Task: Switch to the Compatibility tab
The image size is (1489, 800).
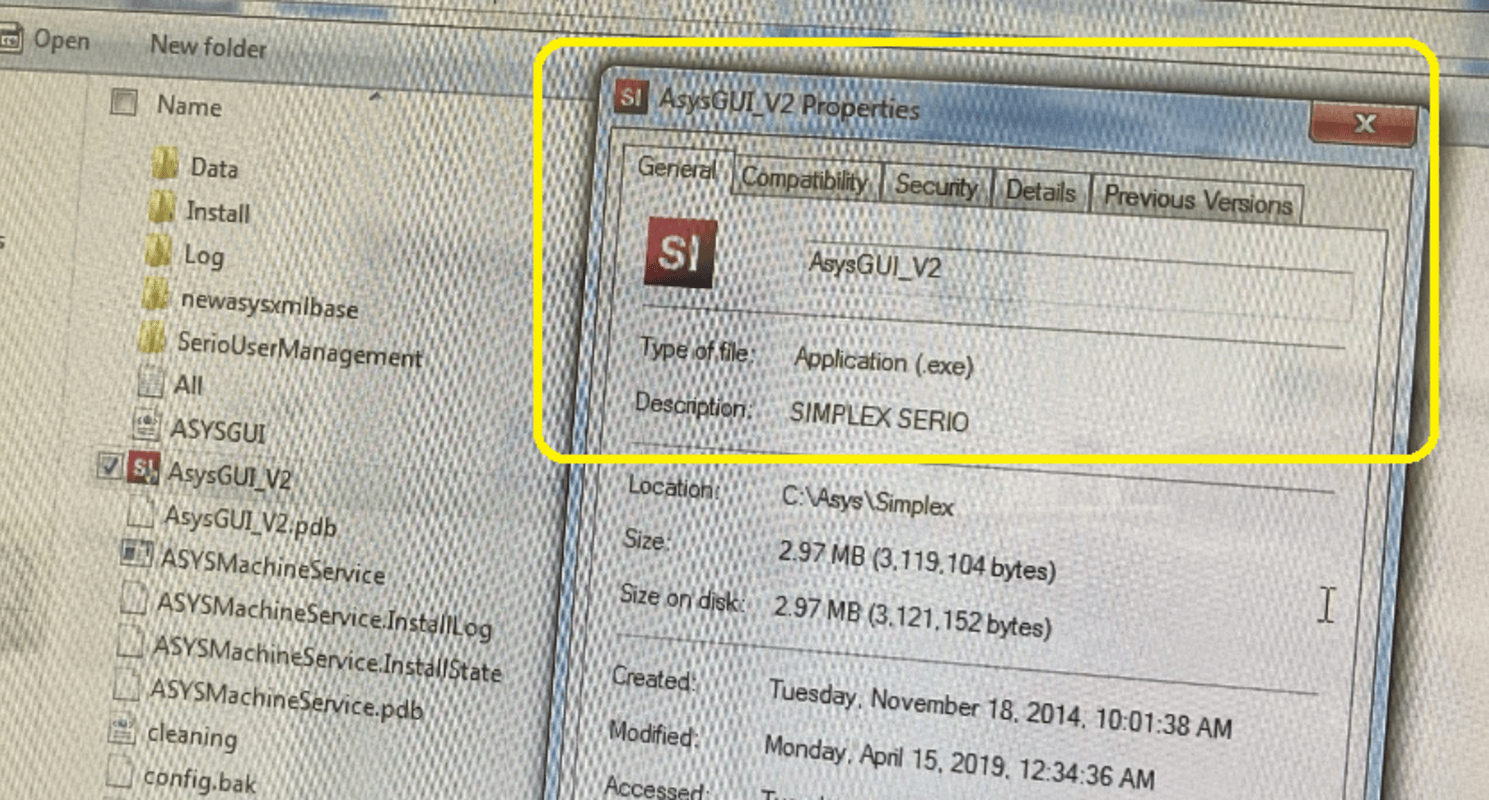Action: 804,180
